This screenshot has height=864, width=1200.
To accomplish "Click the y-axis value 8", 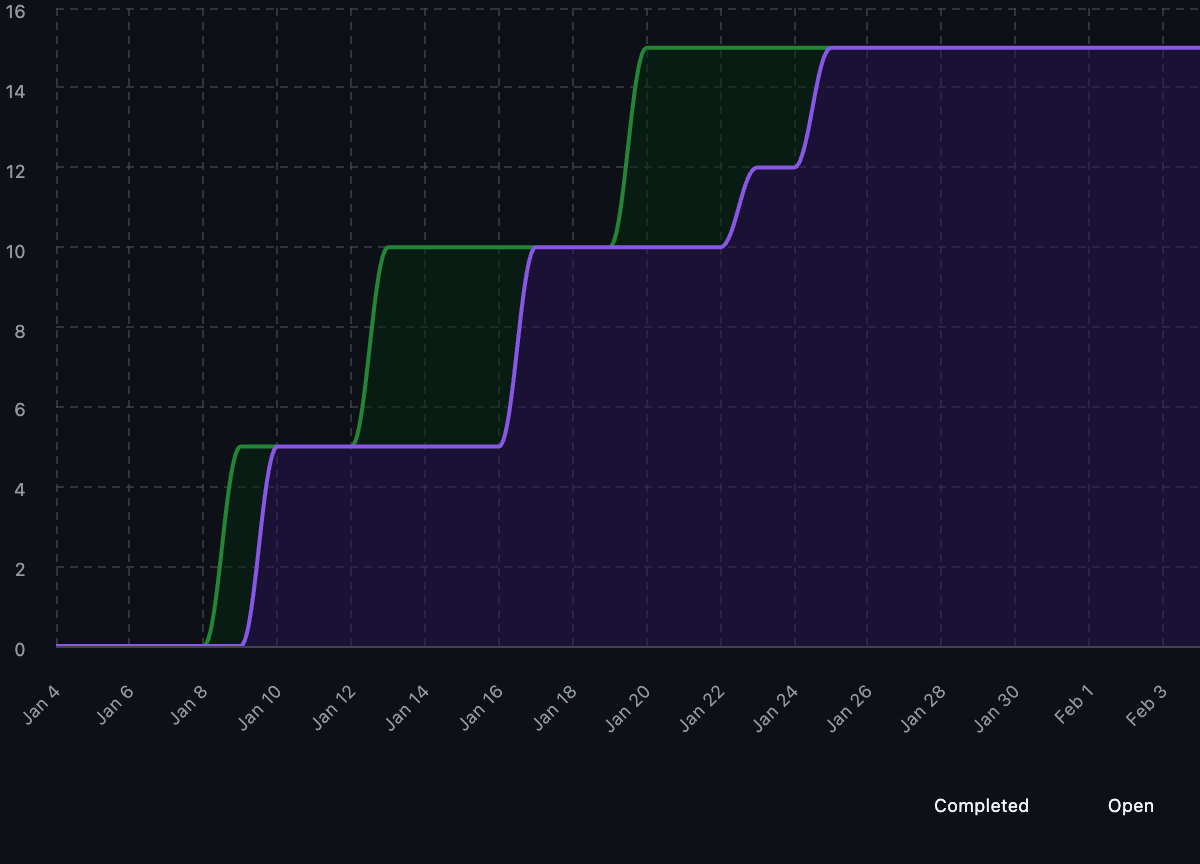I will (20, 328).
